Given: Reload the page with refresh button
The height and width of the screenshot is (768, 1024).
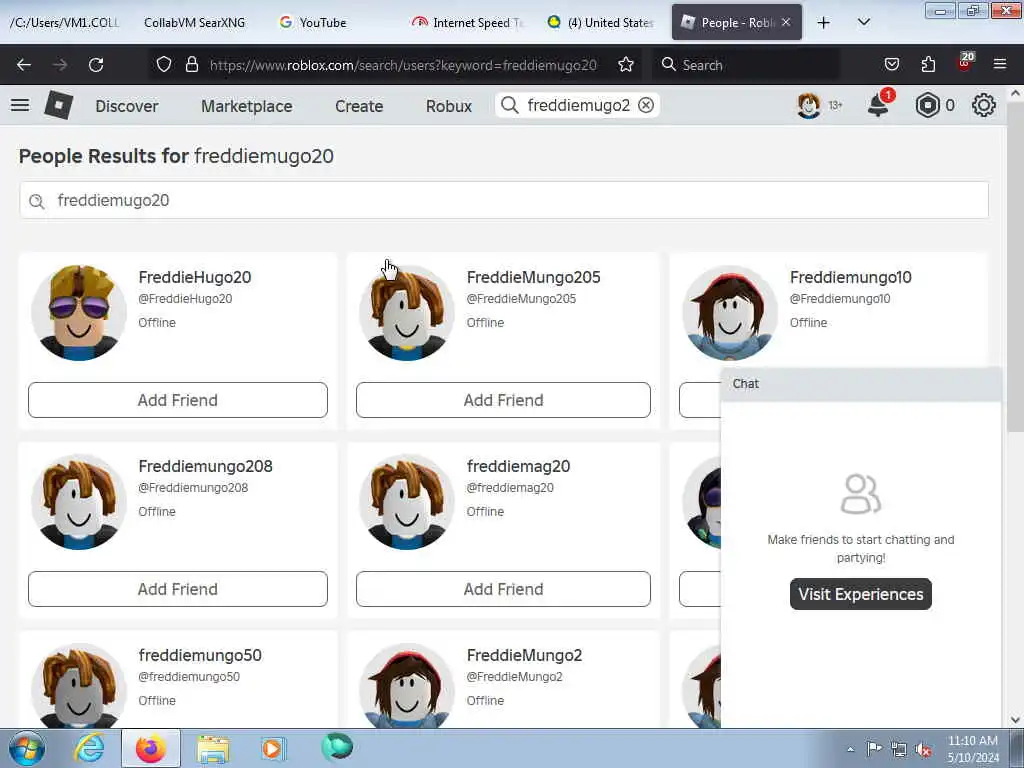Looking at the screenshot, I should [x=96, y=65].
